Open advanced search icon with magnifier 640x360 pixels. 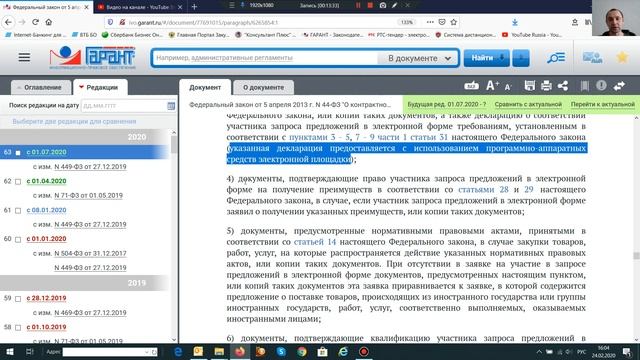click(556, 58)
